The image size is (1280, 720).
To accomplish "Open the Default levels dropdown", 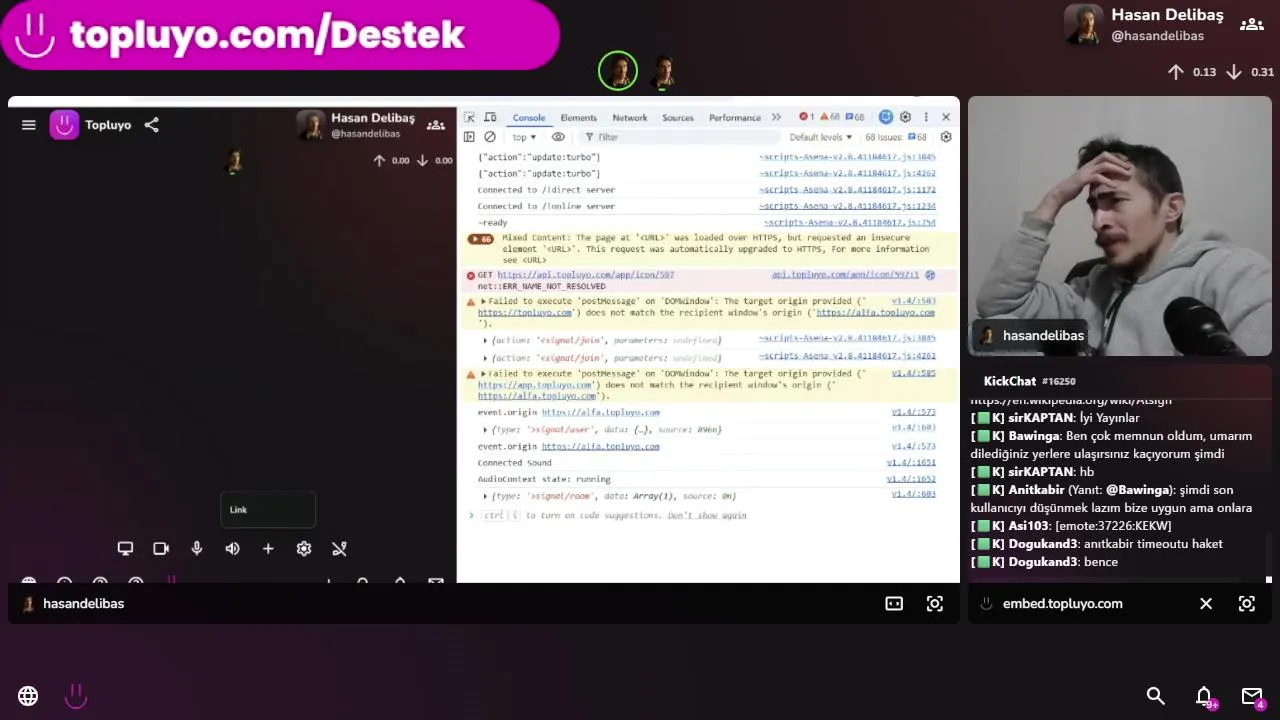I will 821,137.
